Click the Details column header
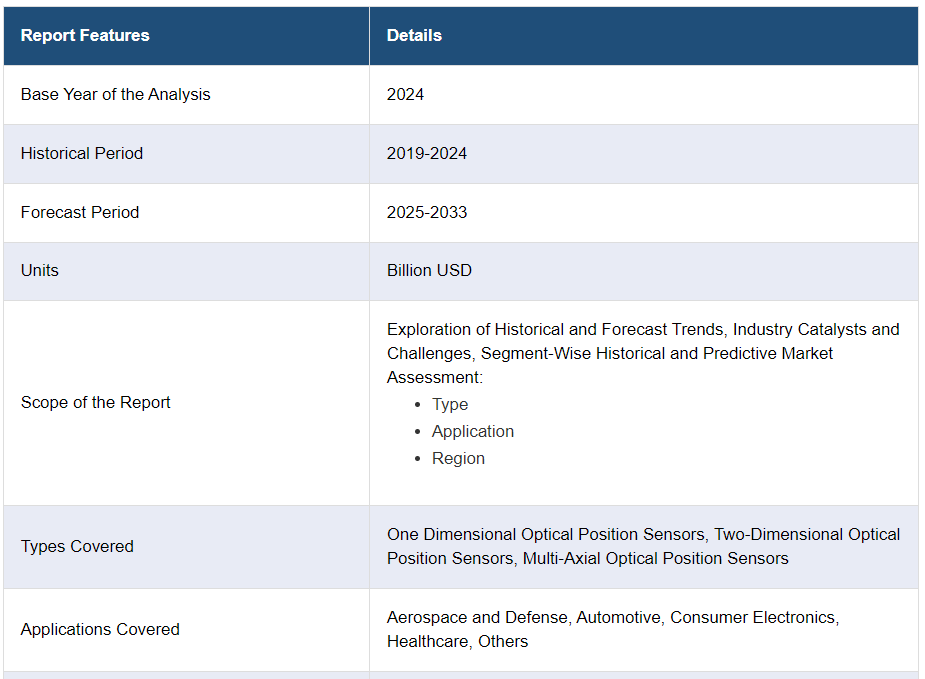 point(414,35)
